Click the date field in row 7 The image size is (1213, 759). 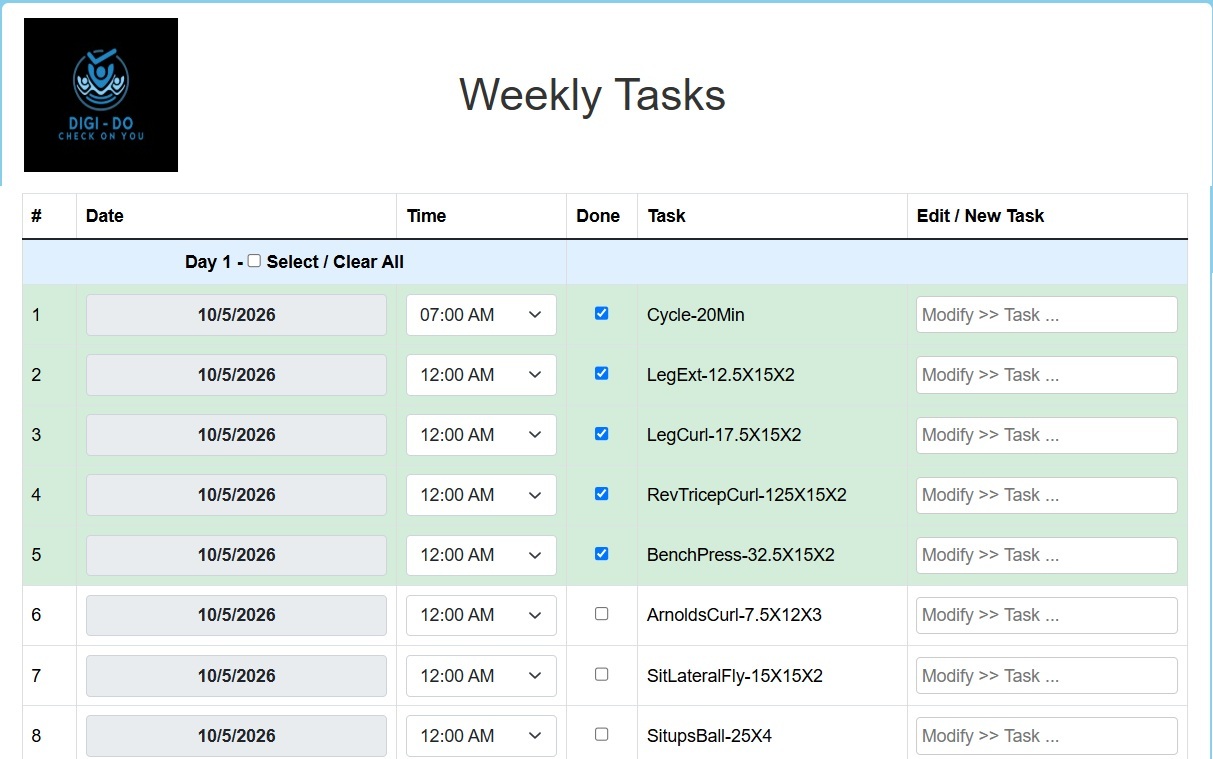tap(236, 676)
